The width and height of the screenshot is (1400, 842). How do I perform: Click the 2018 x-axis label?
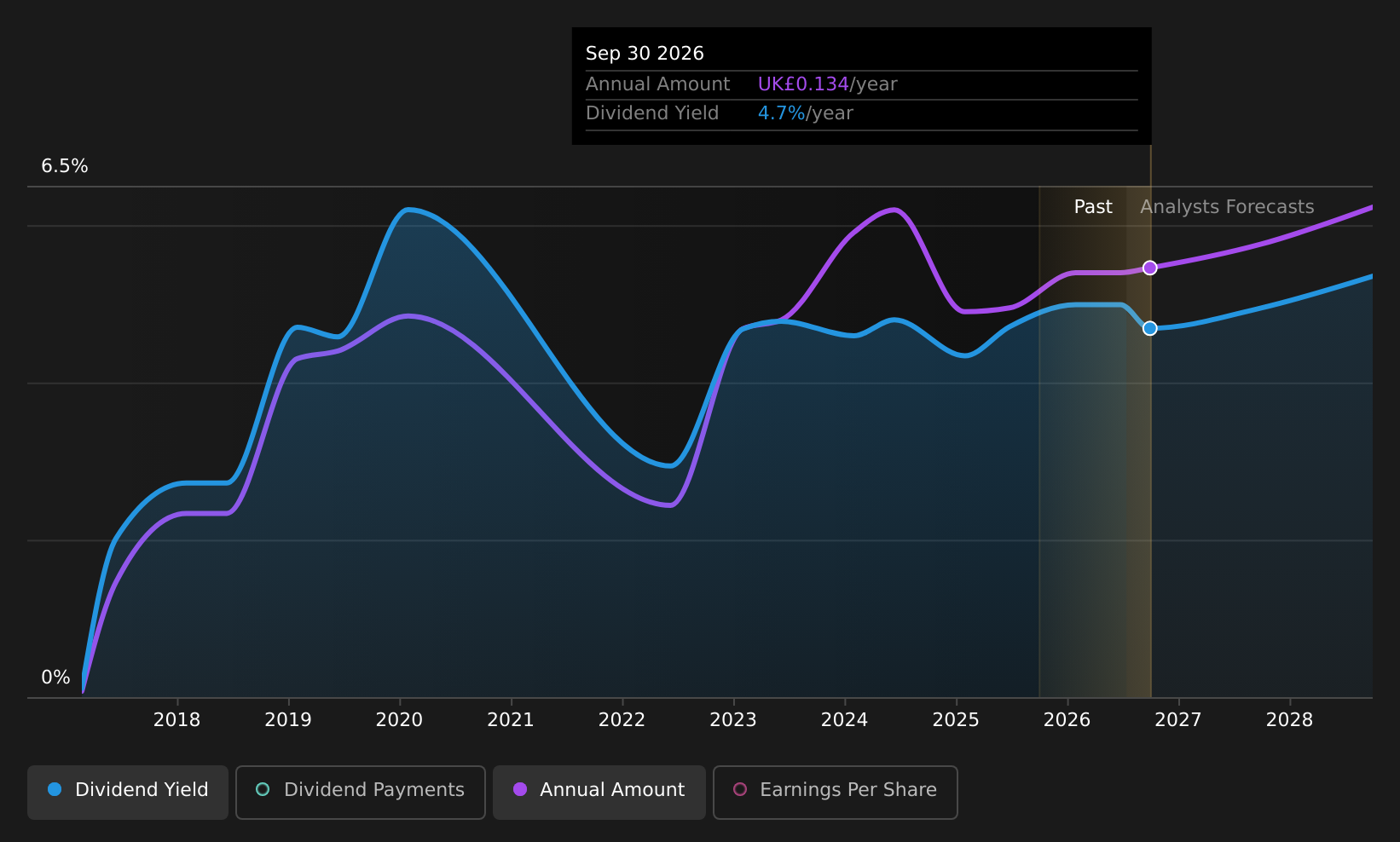(x=176, y=720)
